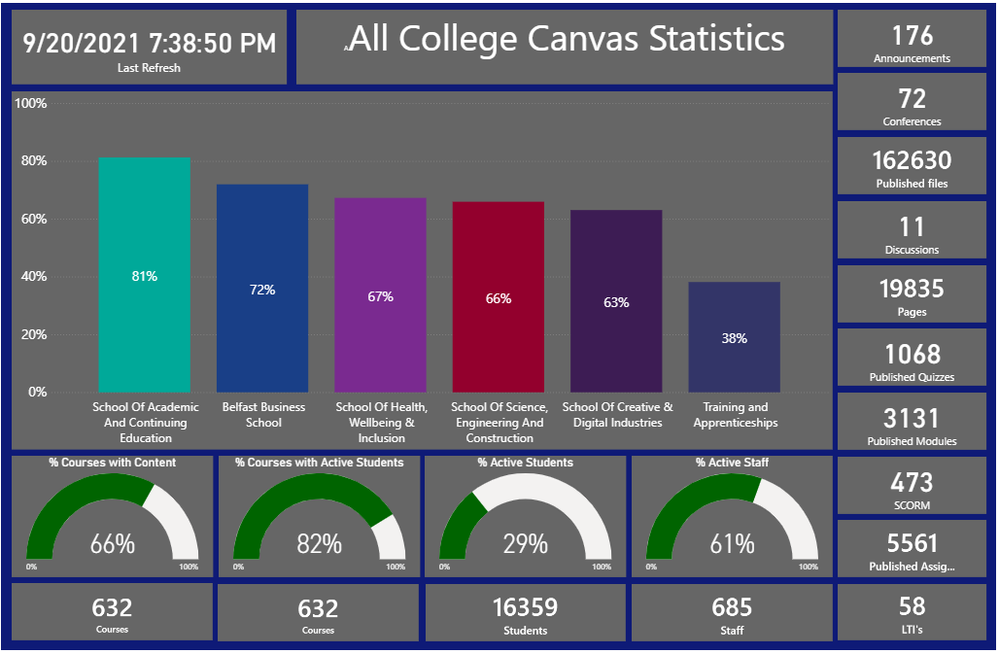Click the teal School Of Academic bar

pyautogui.click(x=144, y=275)
